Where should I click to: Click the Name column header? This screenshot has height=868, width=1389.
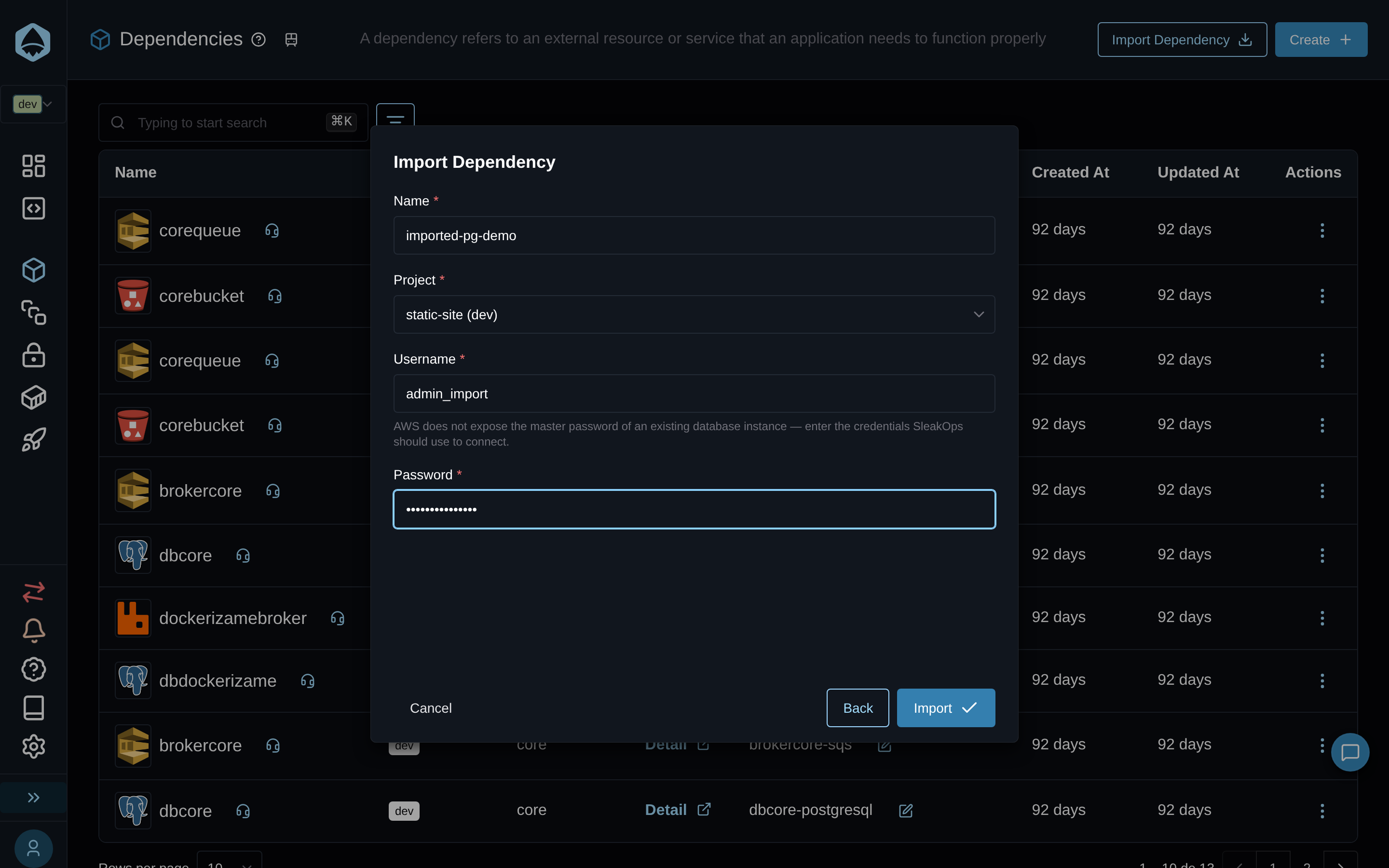(x=136, y=172)
